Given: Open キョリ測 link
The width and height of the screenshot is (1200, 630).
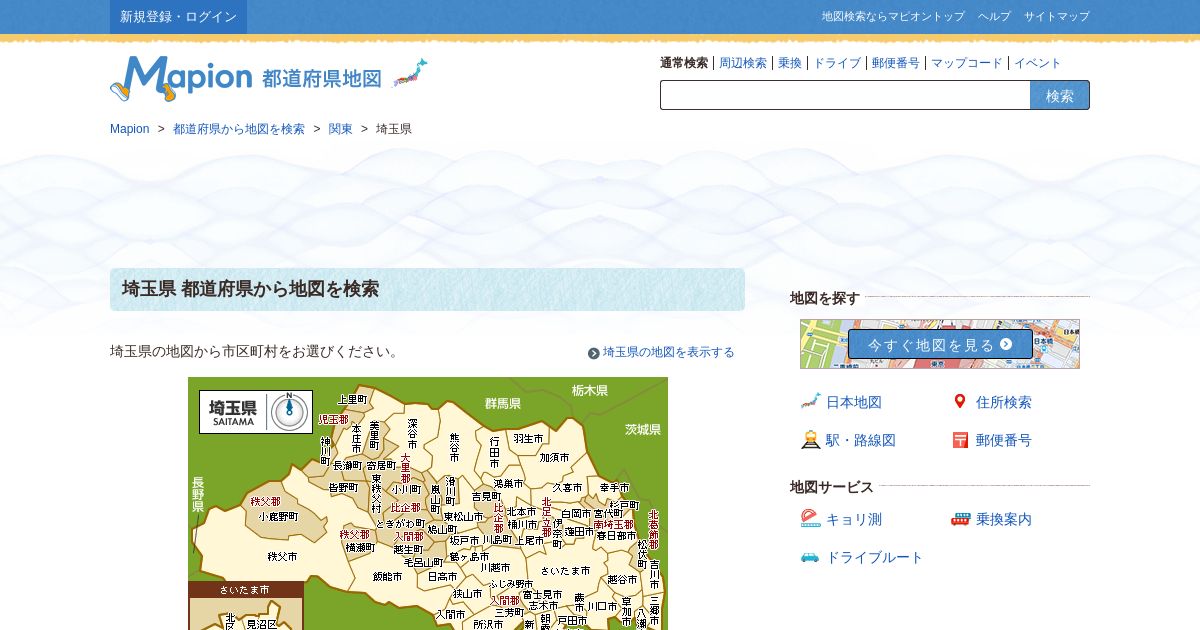Looking at the screenshot, I should (x=854, y=519).
